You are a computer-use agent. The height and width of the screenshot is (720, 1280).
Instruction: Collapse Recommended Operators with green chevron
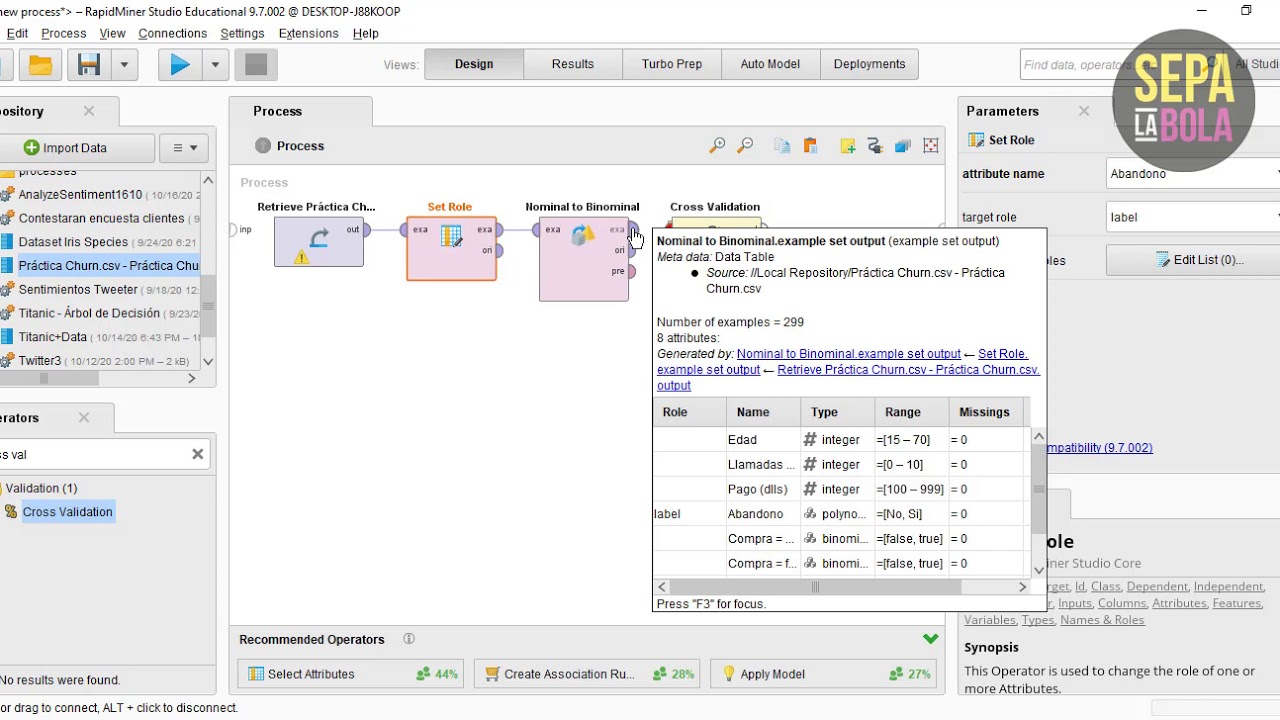click(931, 639)
